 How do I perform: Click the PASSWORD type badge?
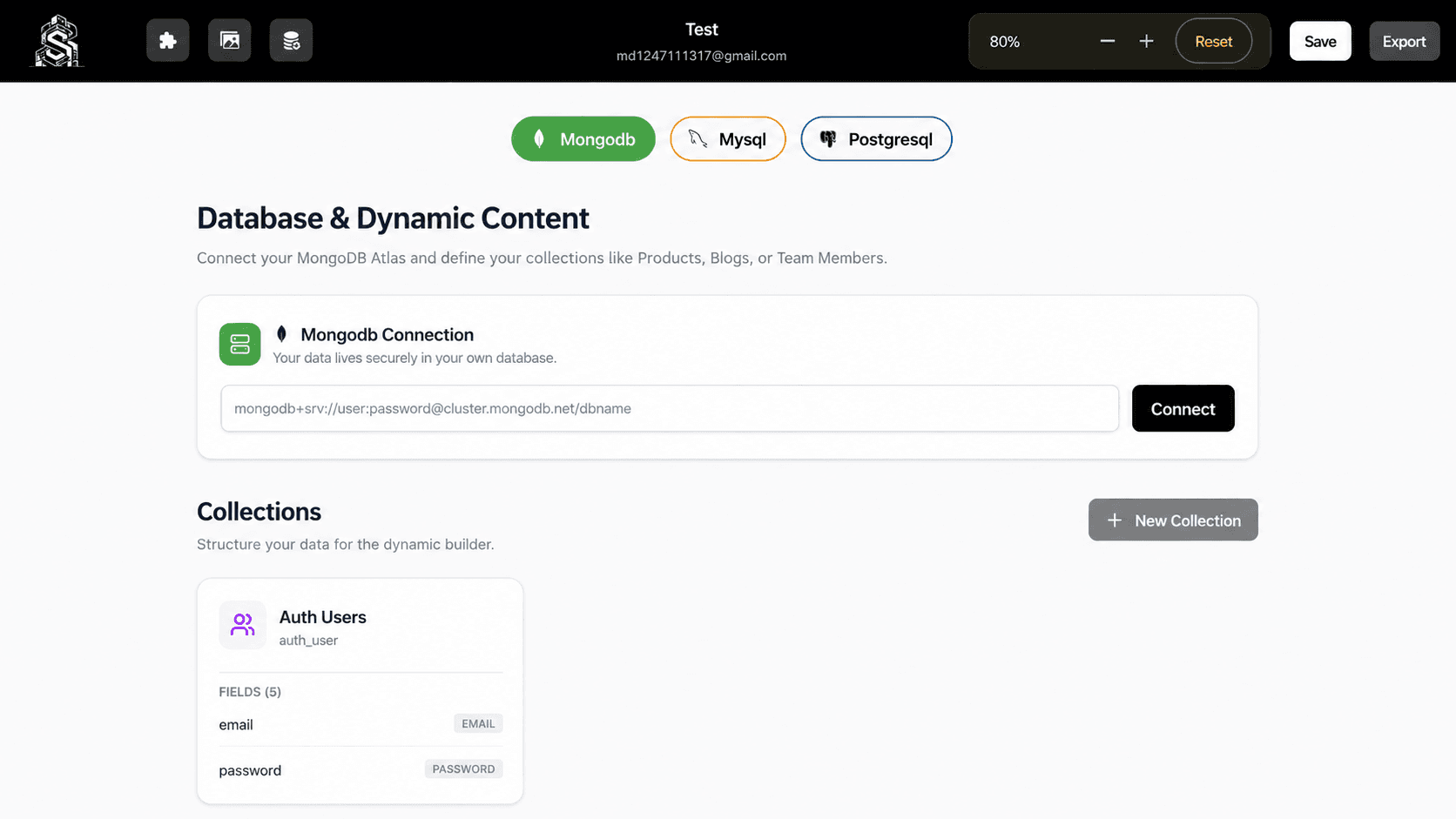point(463,769)
